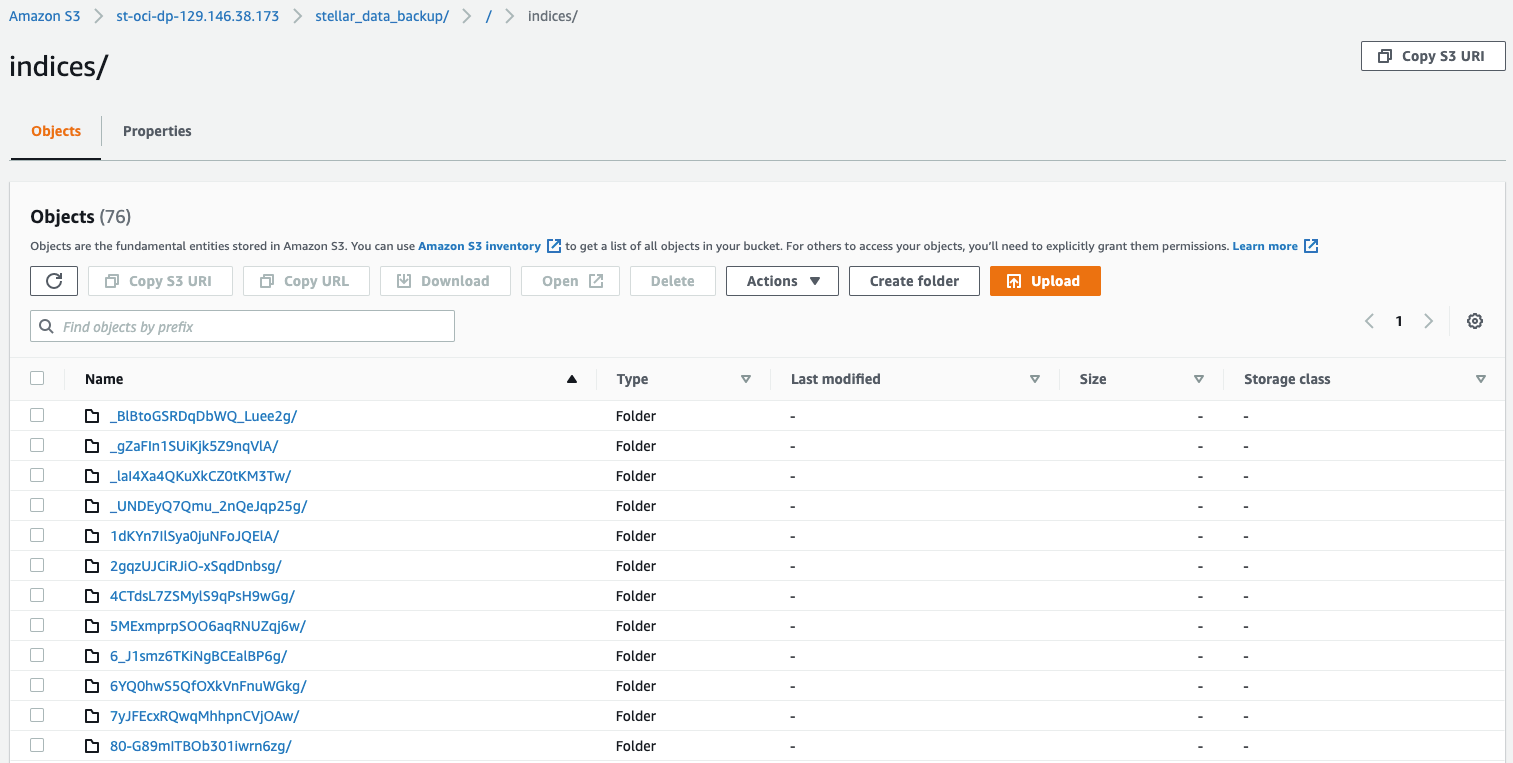Click folder icon for 1dKYn7IlSya0juNFoJQElA
The width and height of the screenshot is (1513, 763).
92,536
